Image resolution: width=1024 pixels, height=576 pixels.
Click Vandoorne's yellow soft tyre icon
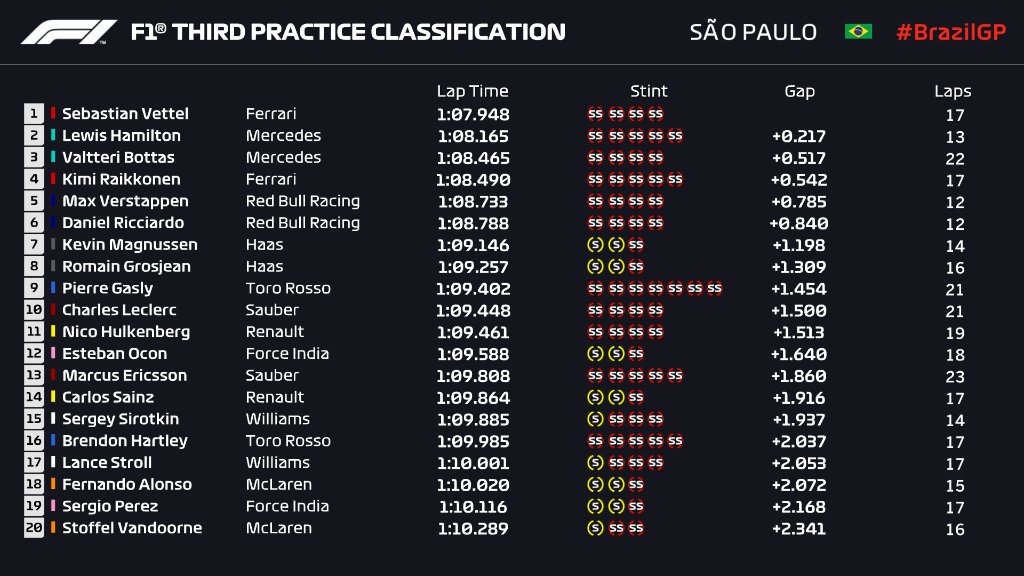point(595,528)
